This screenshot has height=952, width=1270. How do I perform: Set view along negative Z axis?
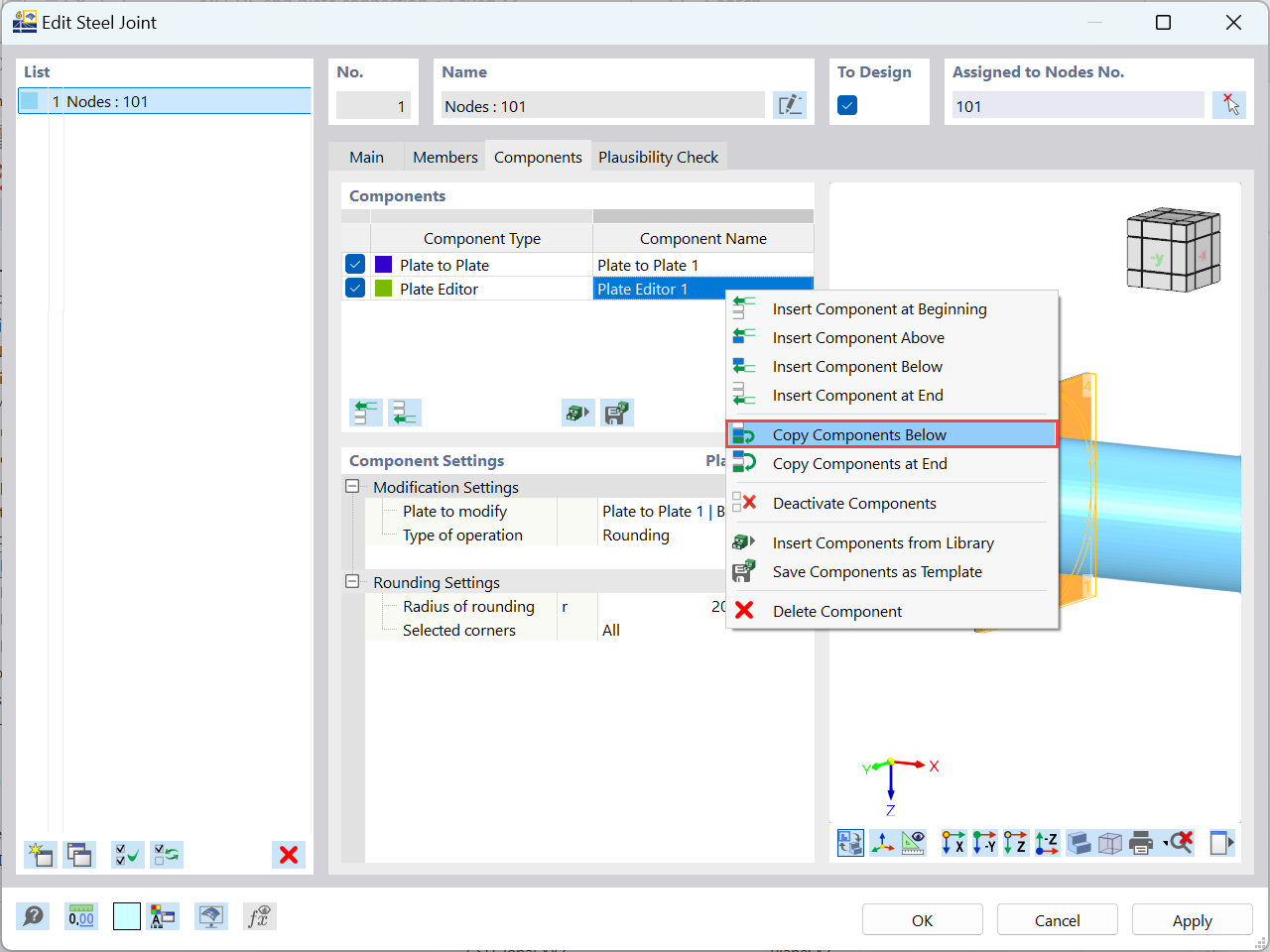(x=1047, y=843)
